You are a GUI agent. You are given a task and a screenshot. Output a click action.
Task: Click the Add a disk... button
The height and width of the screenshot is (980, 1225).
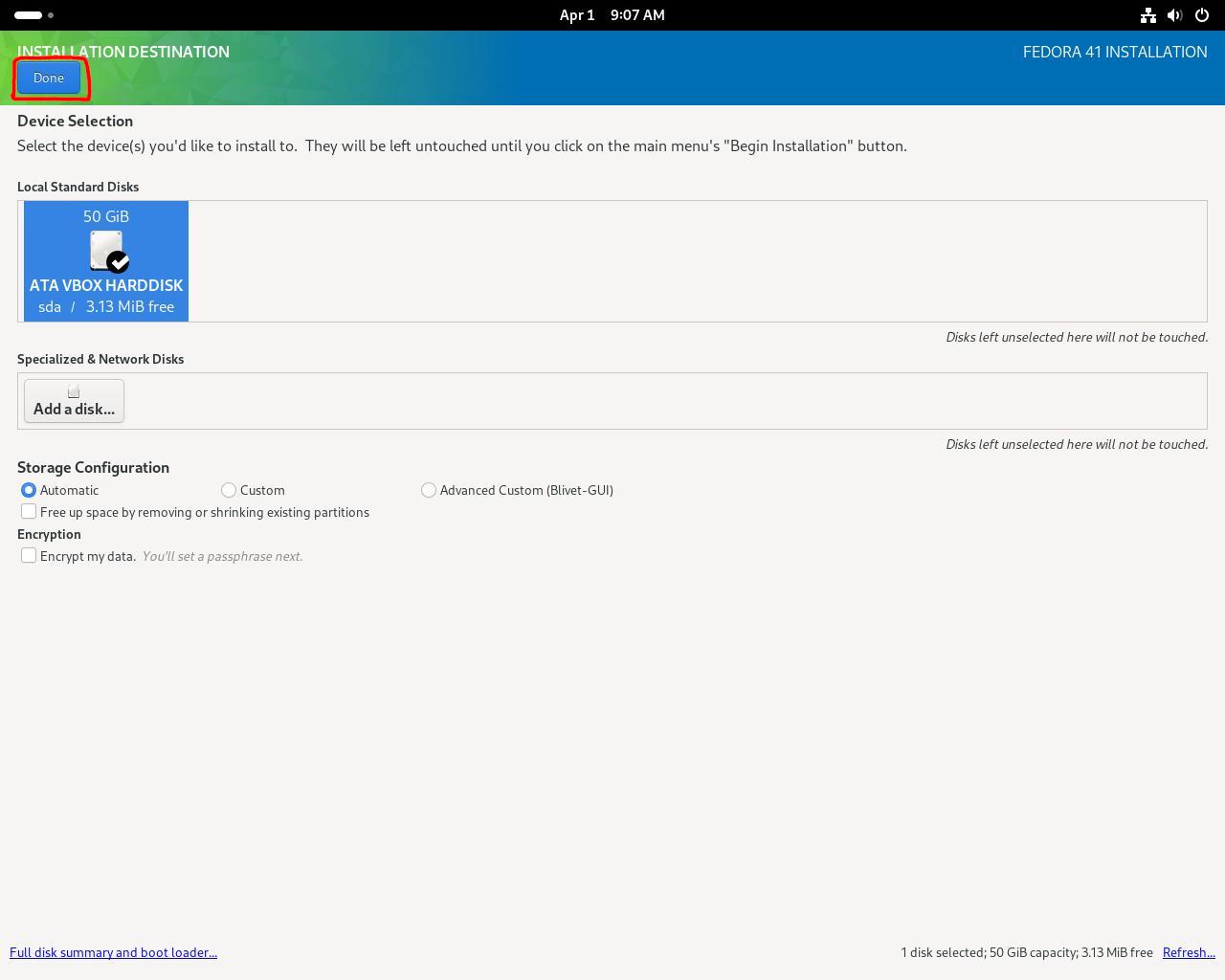pyautogui.click(x=74, y=401)
